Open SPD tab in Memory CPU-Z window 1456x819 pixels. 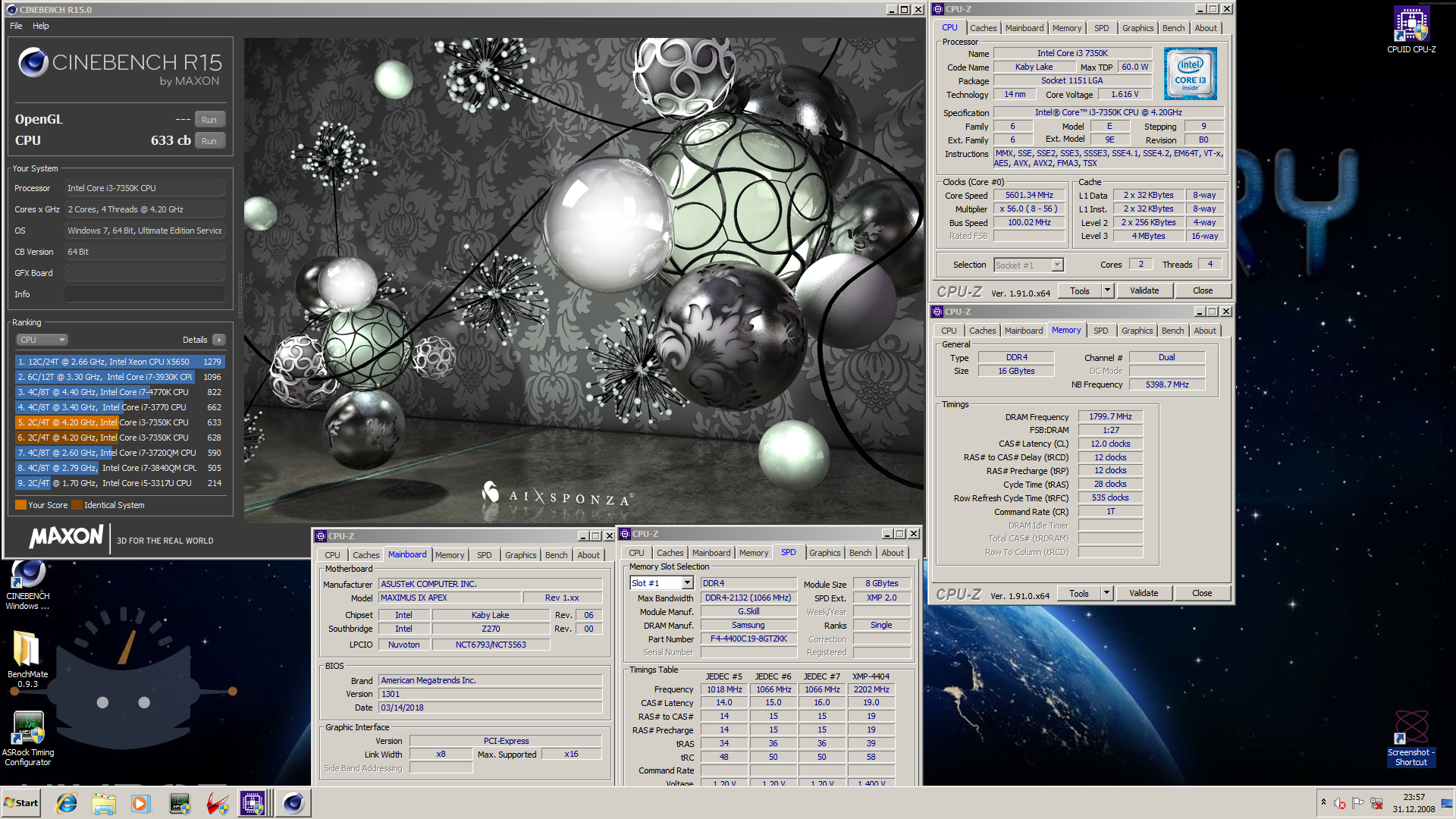coord(1100,331)
